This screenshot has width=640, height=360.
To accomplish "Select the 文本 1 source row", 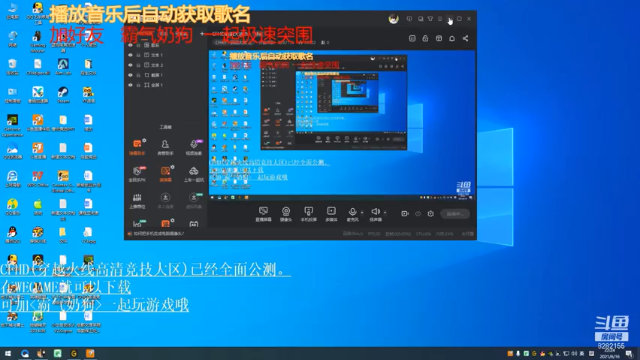I will [166, 55].
